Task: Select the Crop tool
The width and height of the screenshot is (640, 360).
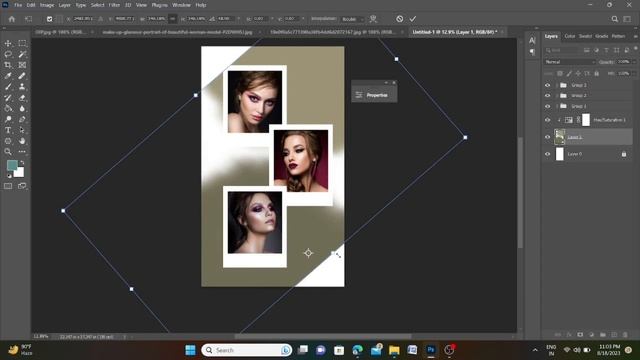Action: (8, 65)
